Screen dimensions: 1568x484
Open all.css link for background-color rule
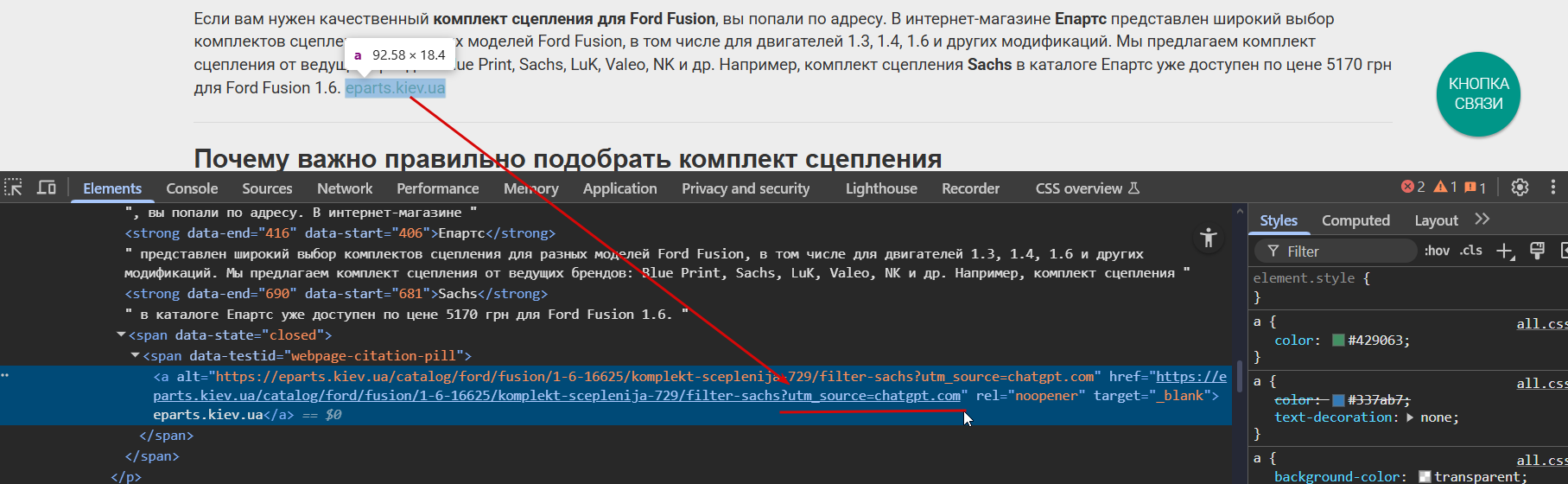(1542, 460)
